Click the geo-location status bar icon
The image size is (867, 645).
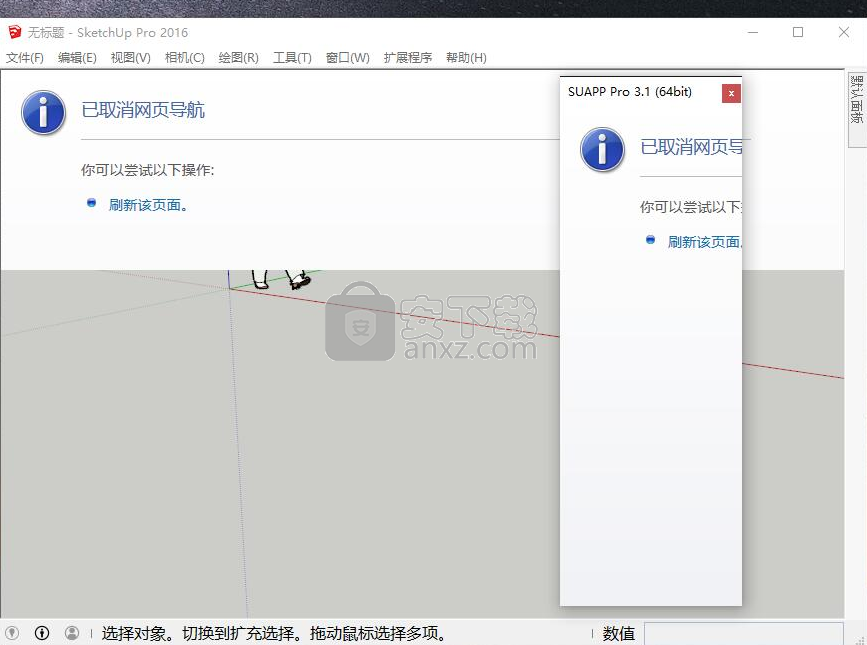pyautogui.click(x=12, y=633)
